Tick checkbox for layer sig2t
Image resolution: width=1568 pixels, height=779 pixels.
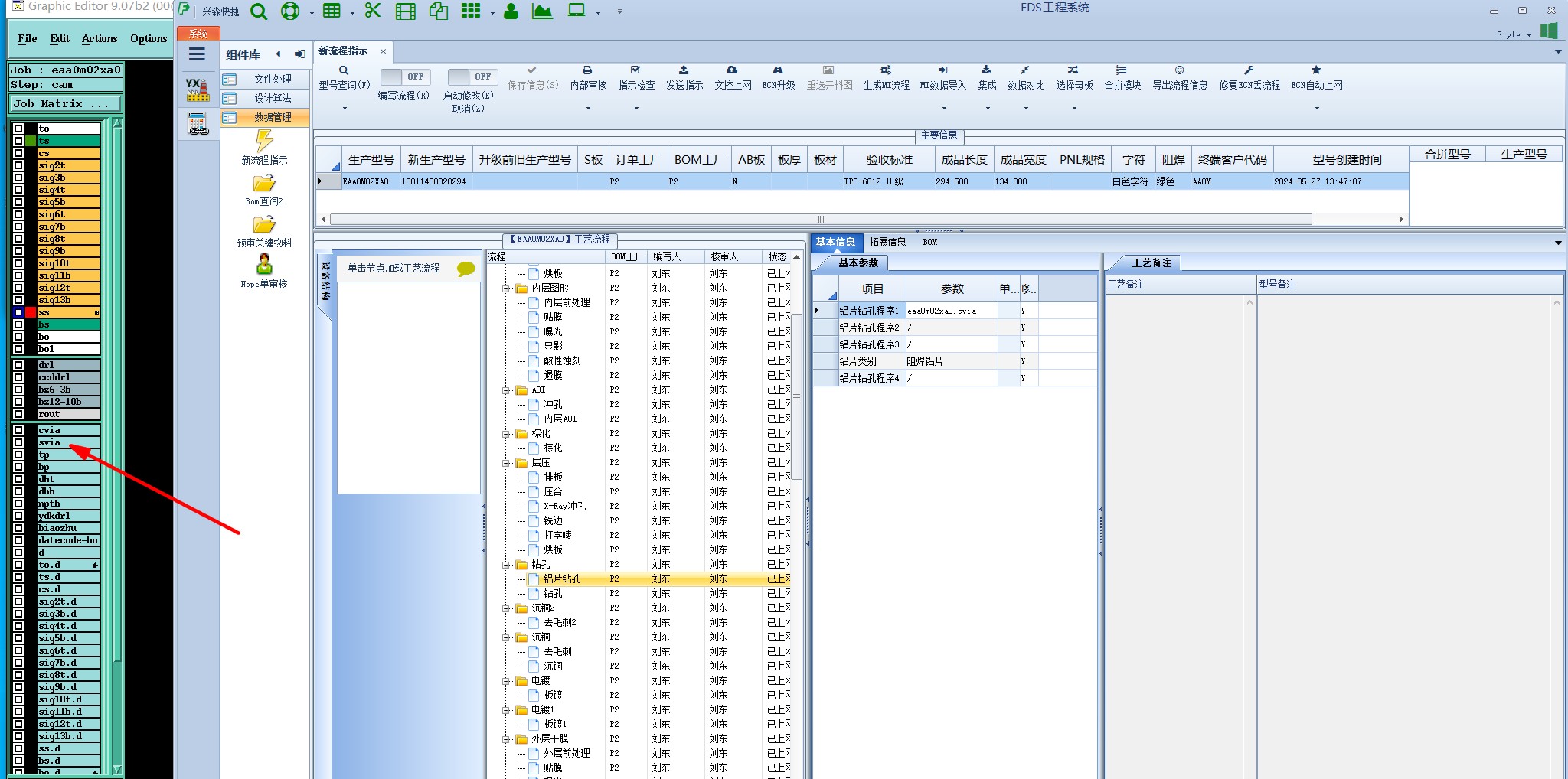tap(18, 165)
